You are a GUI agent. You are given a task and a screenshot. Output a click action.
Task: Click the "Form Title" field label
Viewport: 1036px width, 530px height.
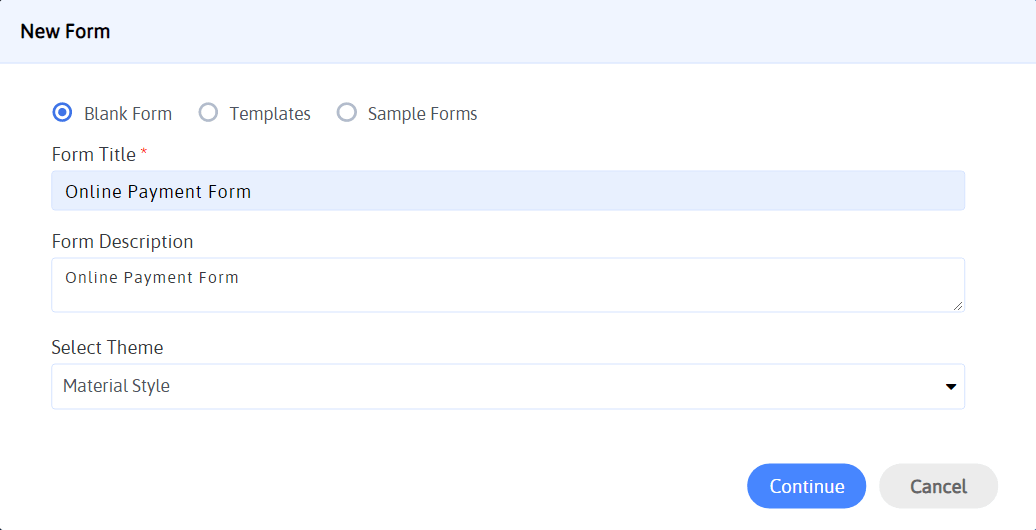(x=94, y=155)
